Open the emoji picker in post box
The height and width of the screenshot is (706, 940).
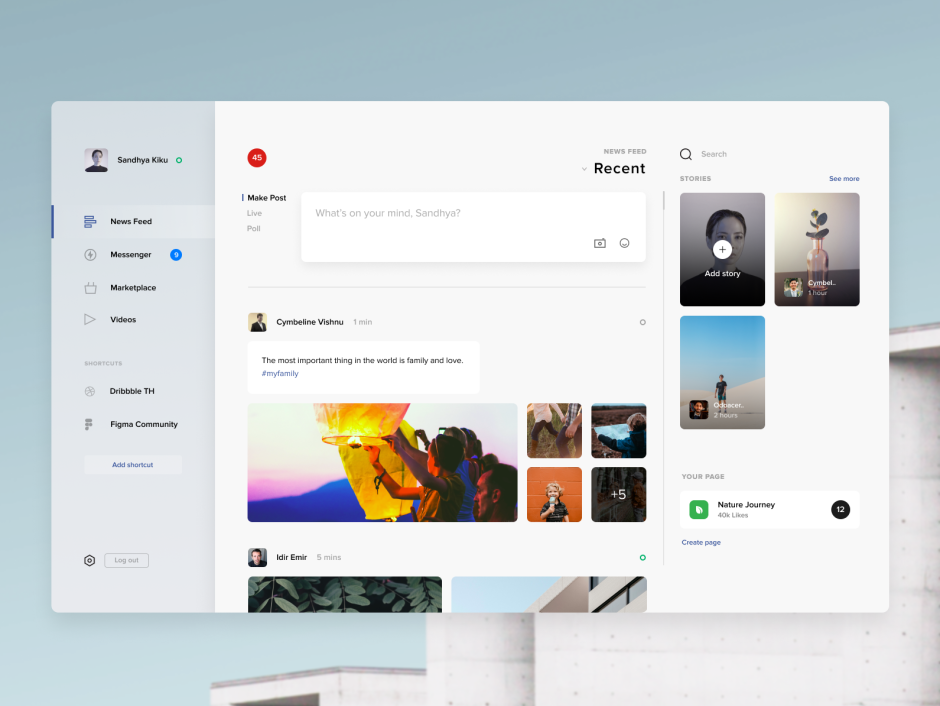[x=625, y=243]
